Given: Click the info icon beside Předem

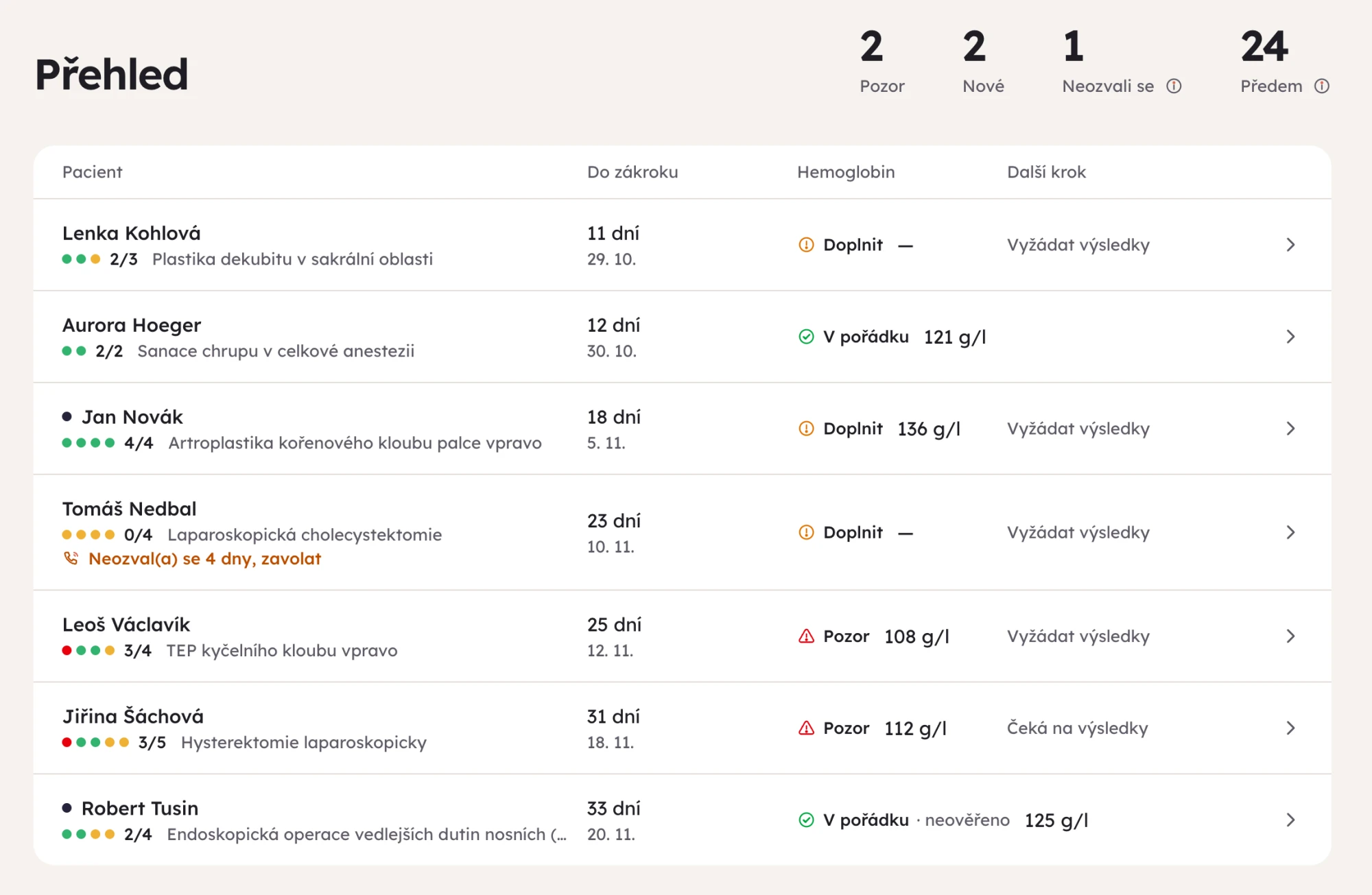Looking at the screenshot, I should 1322,86.
